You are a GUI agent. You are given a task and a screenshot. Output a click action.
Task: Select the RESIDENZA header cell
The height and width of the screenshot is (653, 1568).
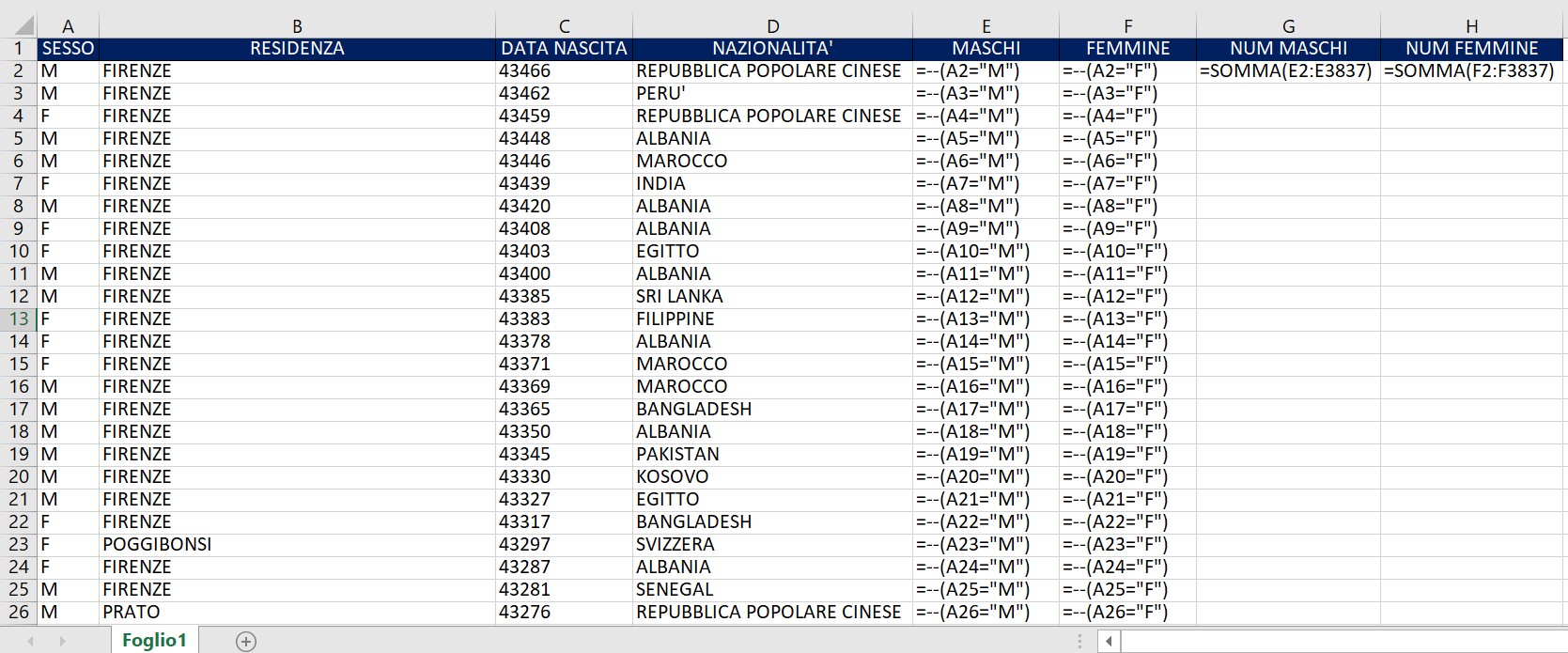pos(297,49)
